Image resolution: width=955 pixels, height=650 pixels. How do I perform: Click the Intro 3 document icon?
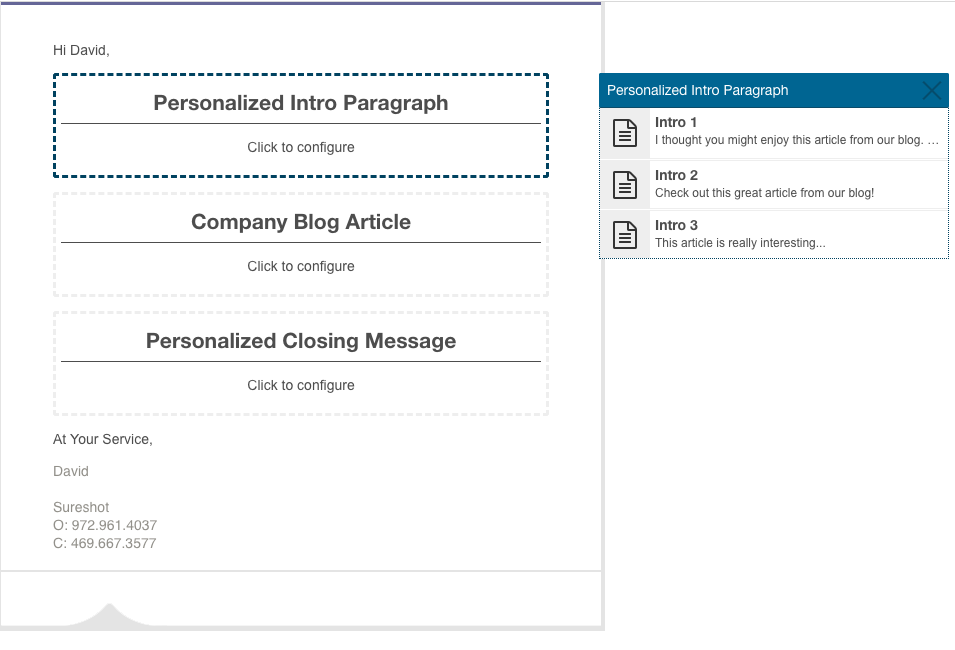click(x=625, y=235)
